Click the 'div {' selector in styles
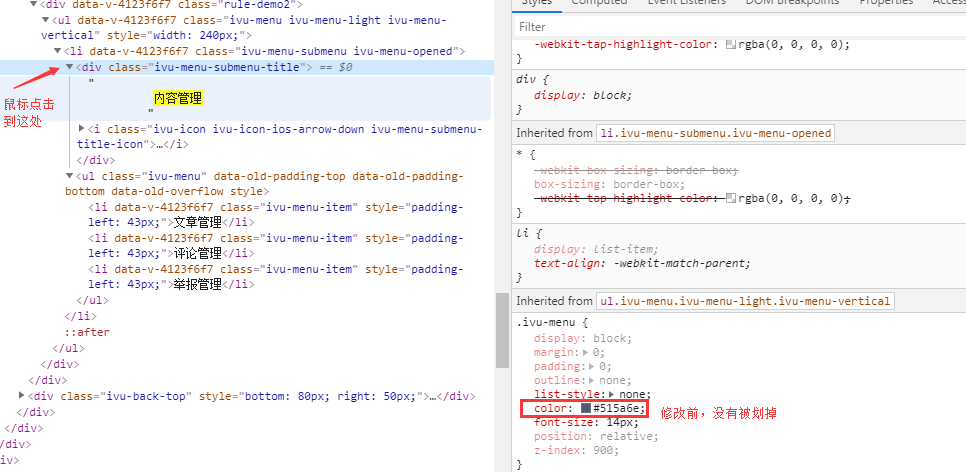The width and height of the screenshot is (966, 472). (532, 79)
